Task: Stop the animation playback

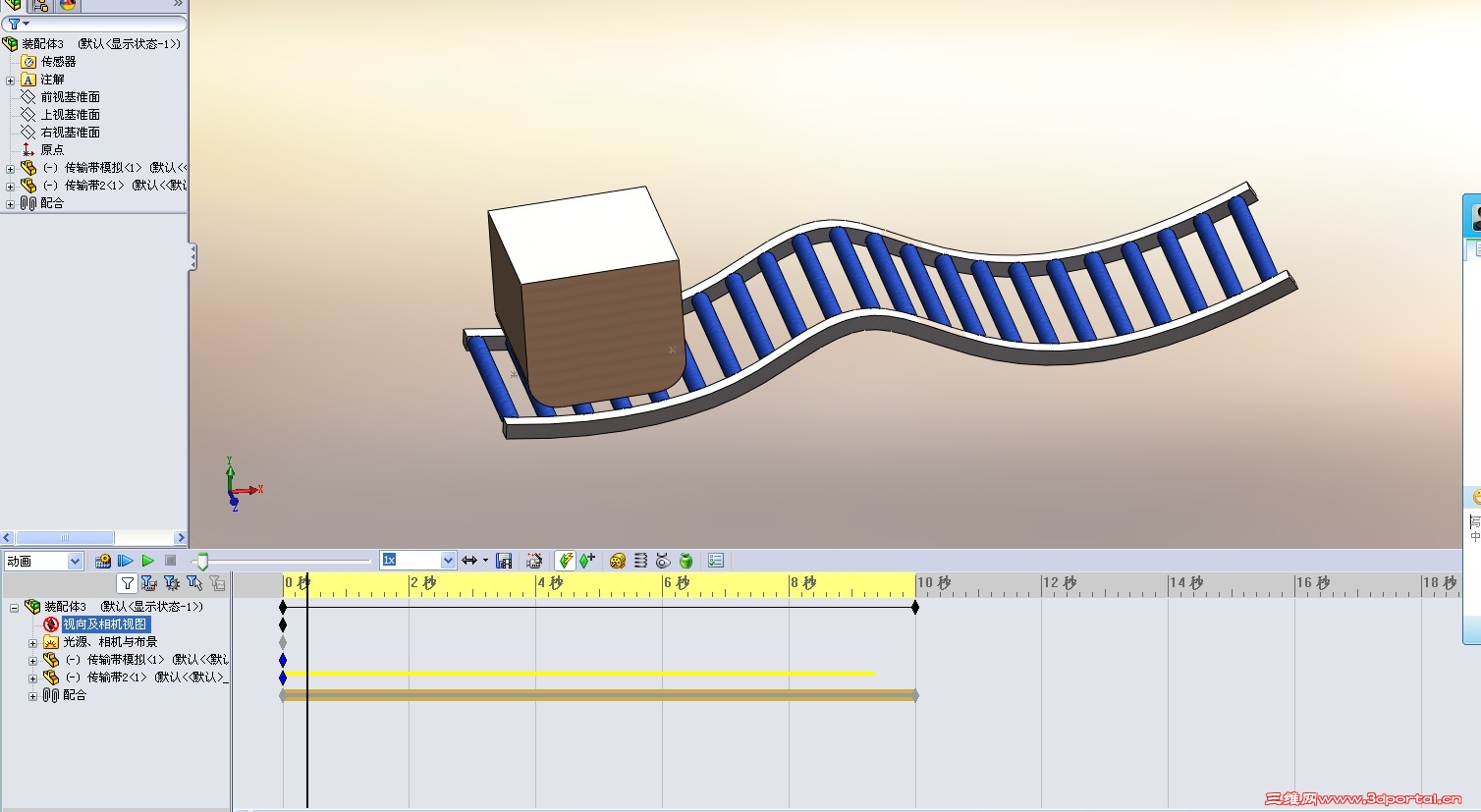Action: coord(170,561)
